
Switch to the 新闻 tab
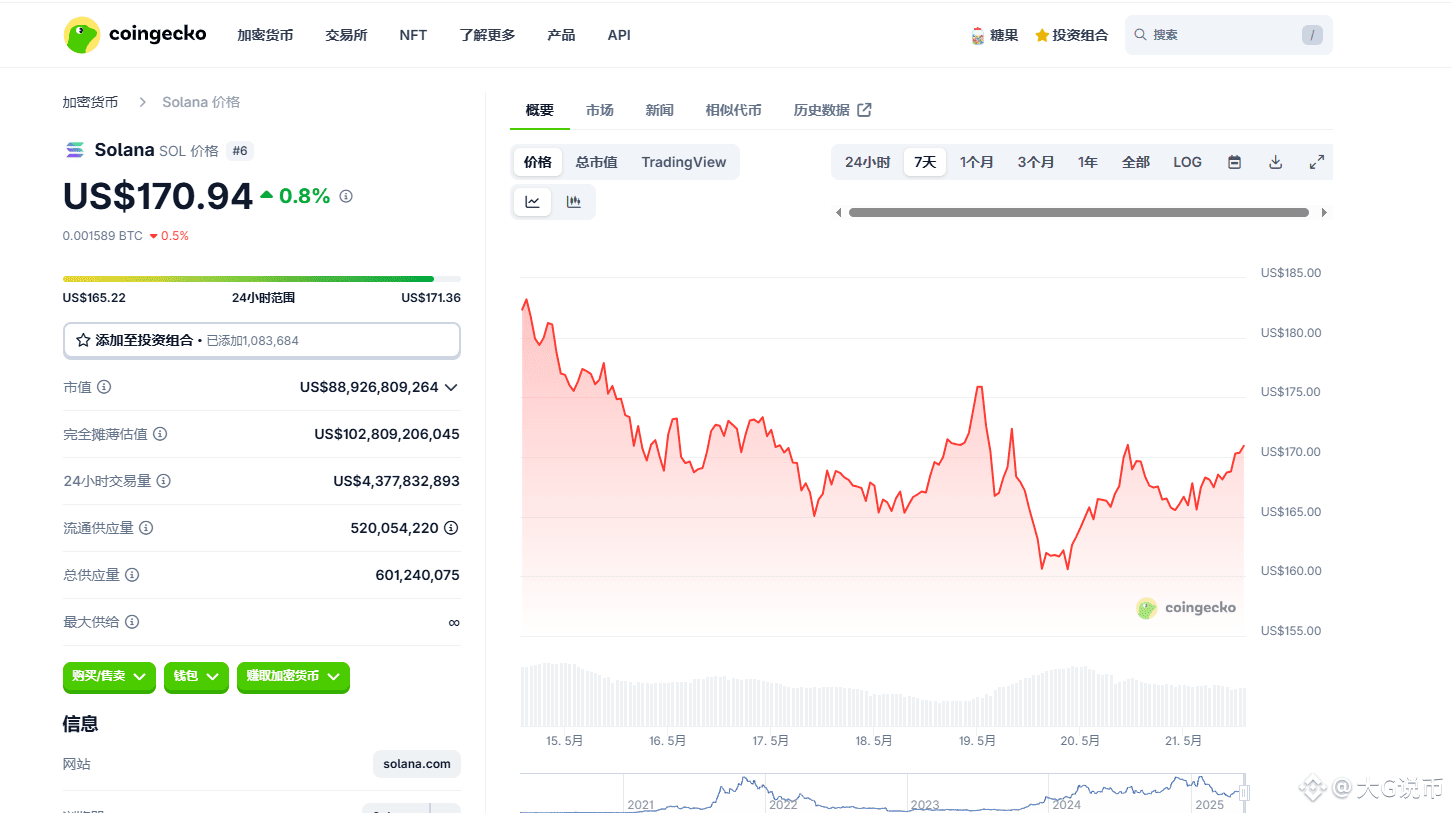pos(659,110)
